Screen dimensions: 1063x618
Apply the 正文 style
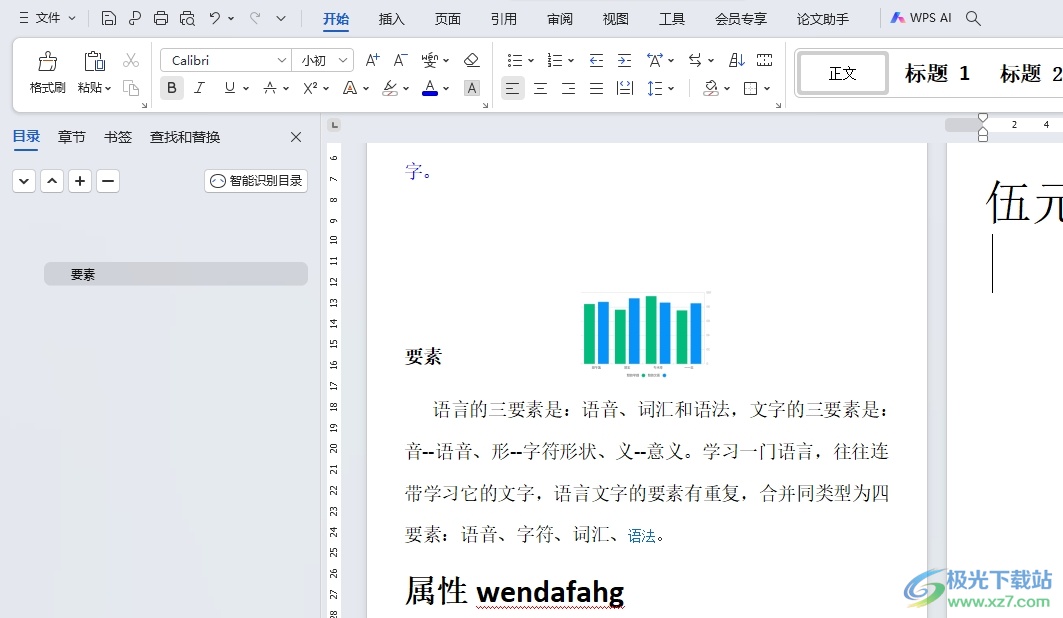(843, 73)
